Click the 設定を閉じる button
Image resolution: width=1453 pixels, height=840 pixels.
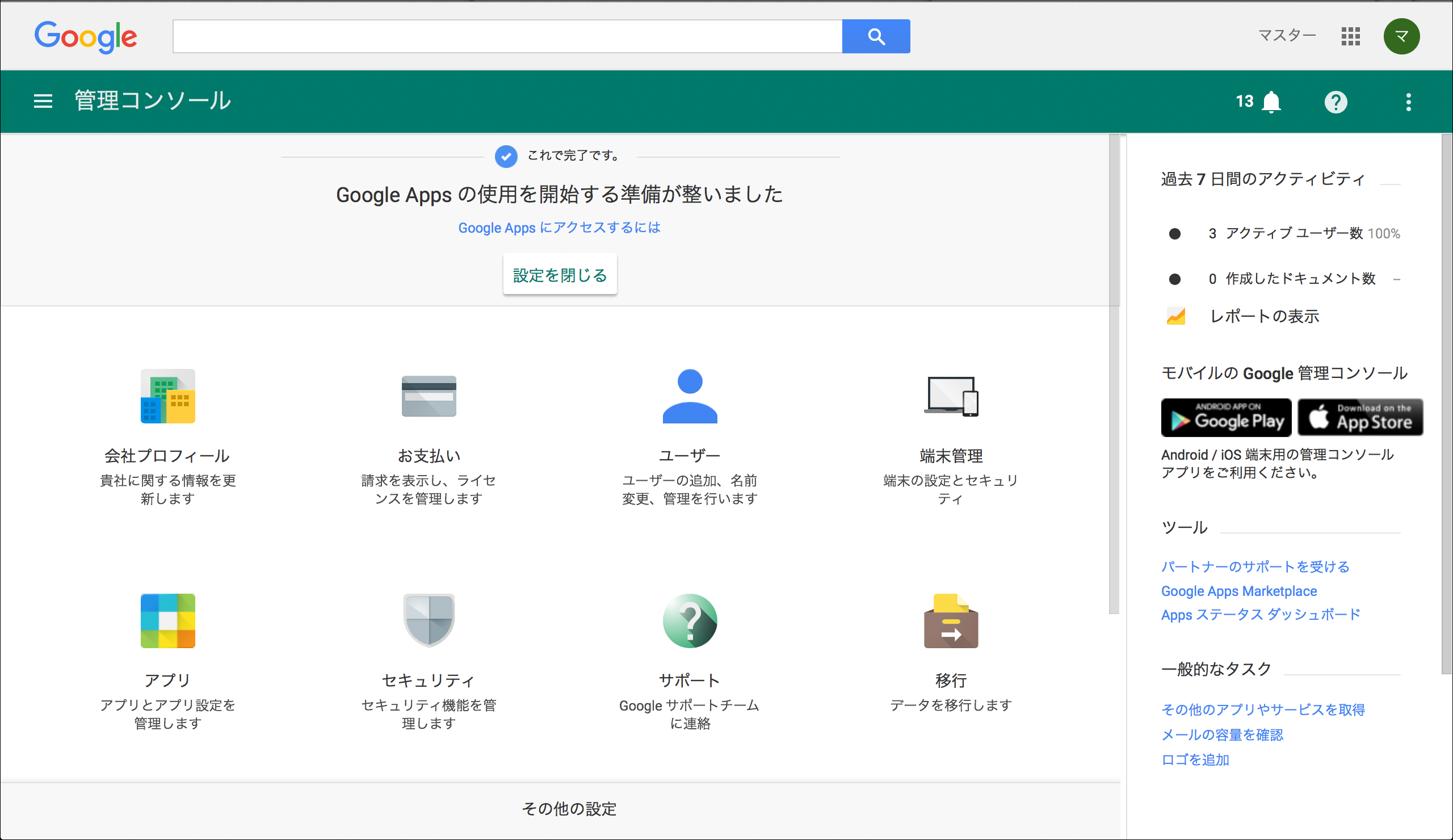point(559,275)
